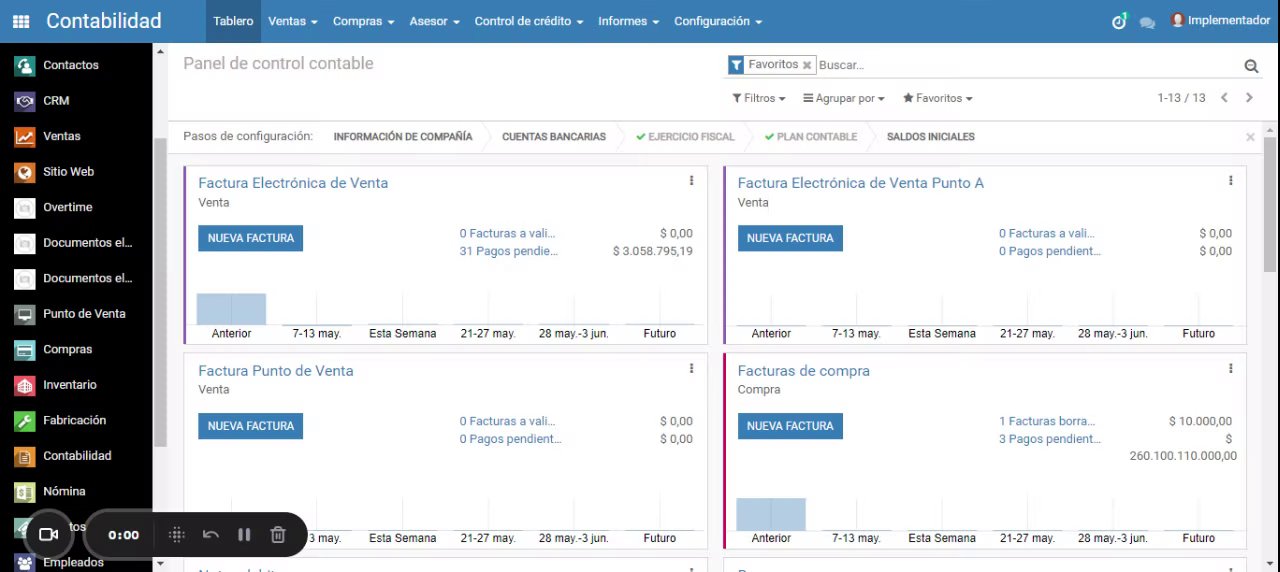Pause the screen recording
This screenshot has width=1280, height=572.
[x=244, y=535]
